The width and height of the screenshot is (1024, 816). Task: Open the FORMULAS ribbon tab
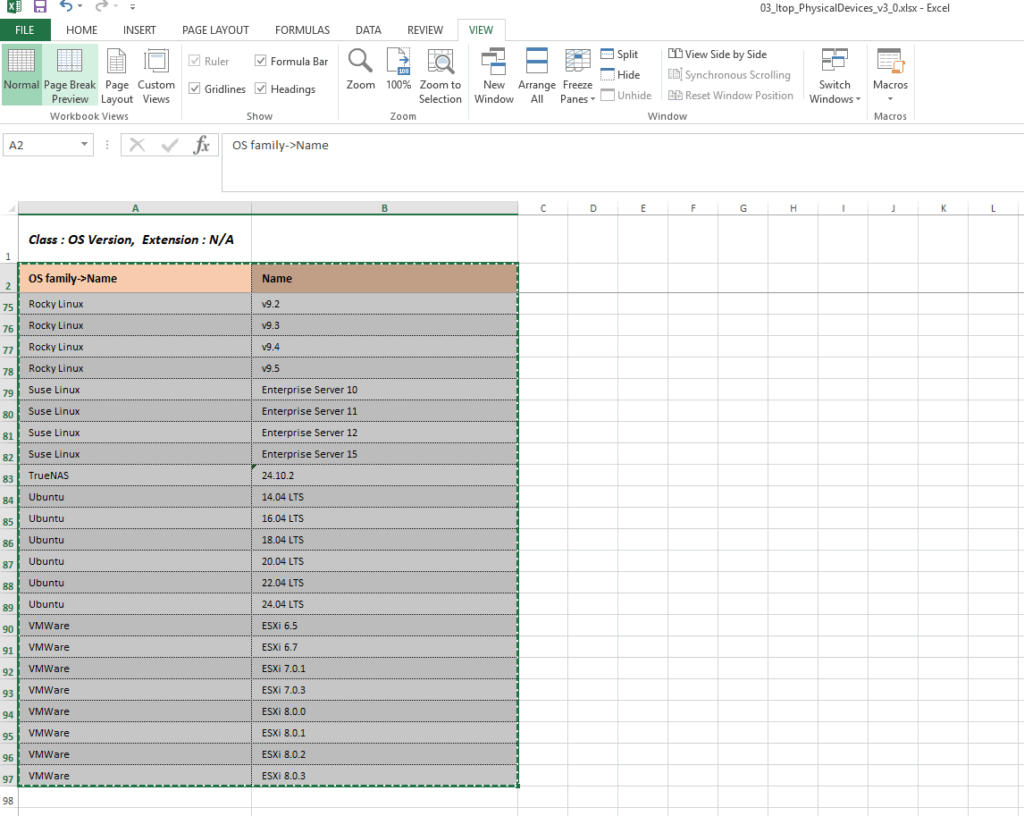tap(302, 30)
